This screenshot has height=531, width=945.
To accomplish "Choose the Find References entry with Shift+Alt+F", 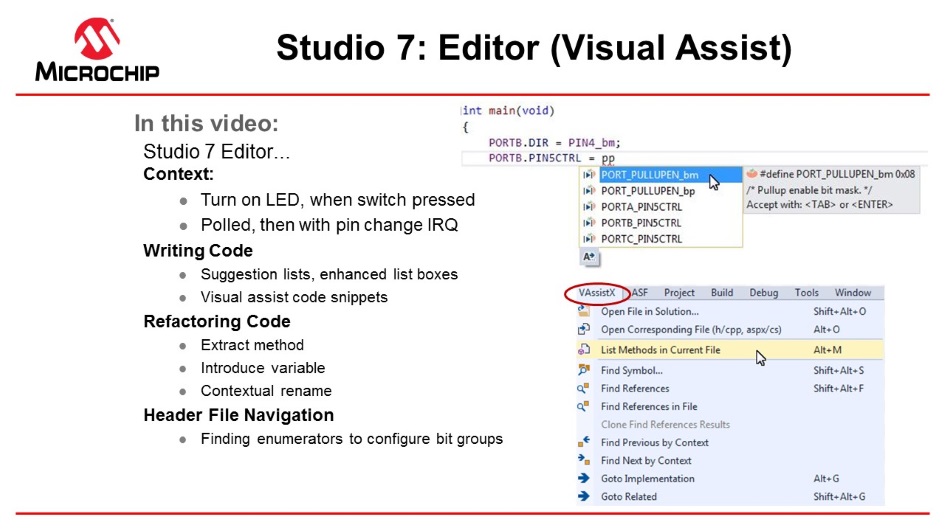I will tap(730, 389).
